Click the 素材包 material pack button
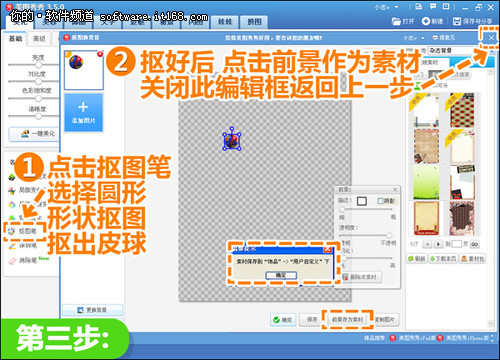The height and width of the screenshot is (360, 500). click(x=472, y=259)
